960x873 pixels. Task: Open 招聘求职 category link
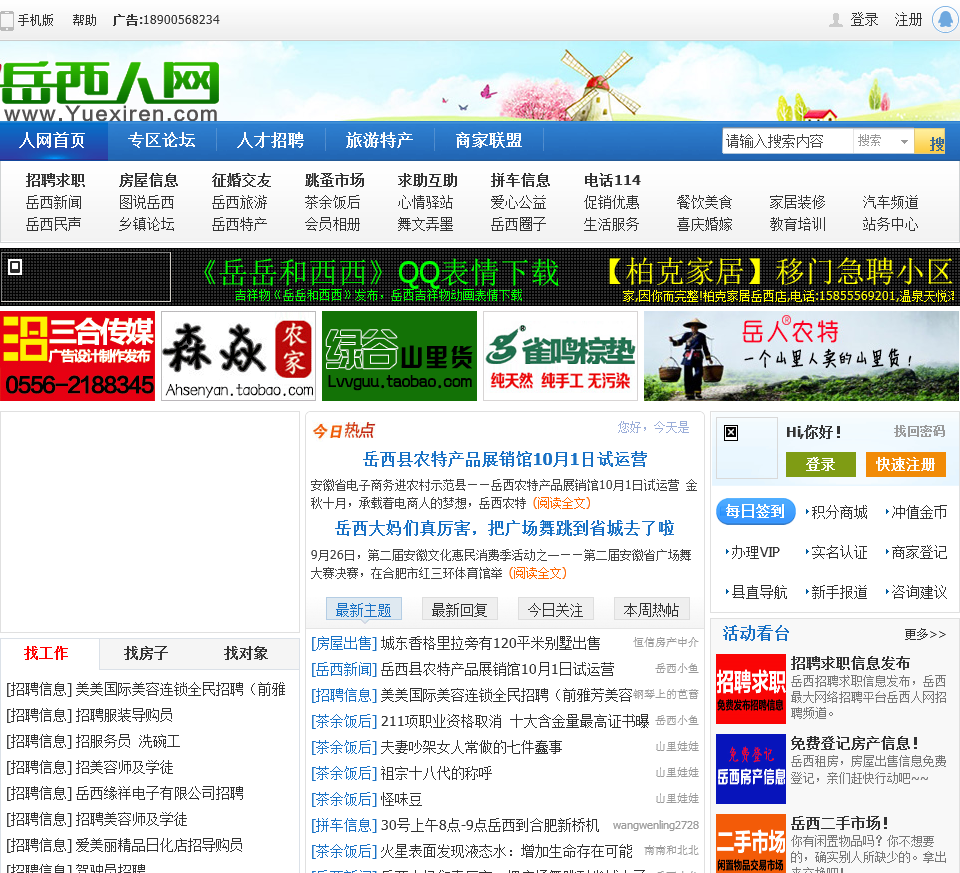click(x=55, y=181)
